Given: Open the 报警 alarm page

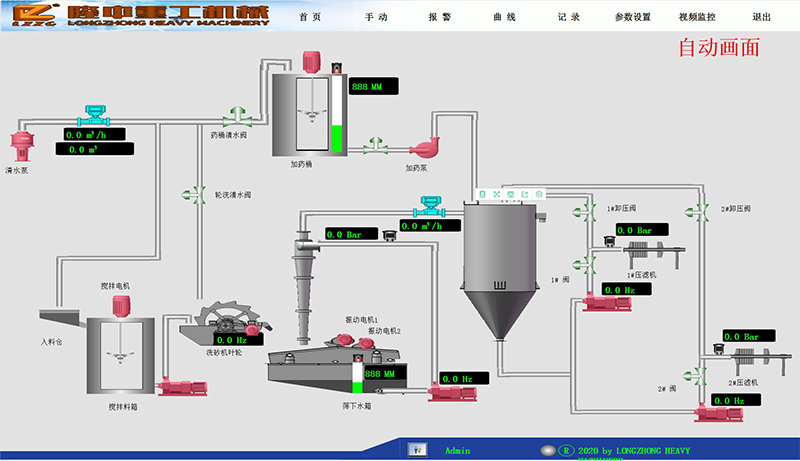Looking at the screenshot, I should 440,17.
